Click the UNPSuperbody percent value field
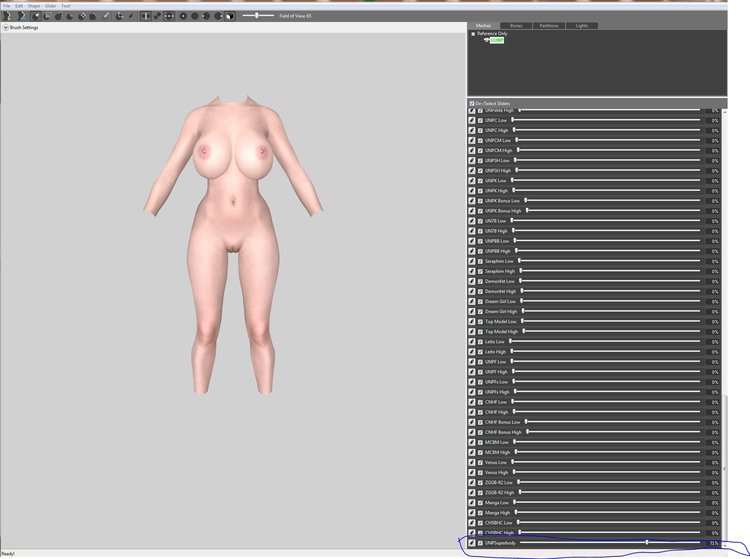This screenshot has width=750, height=559. (714, 543)
